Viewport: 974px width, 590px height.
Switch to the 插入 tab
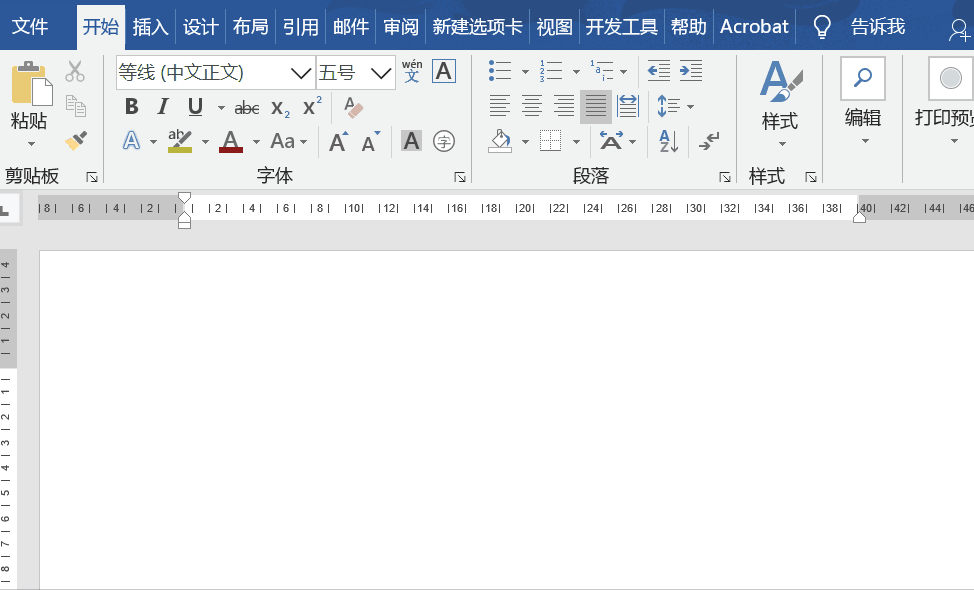150,27
